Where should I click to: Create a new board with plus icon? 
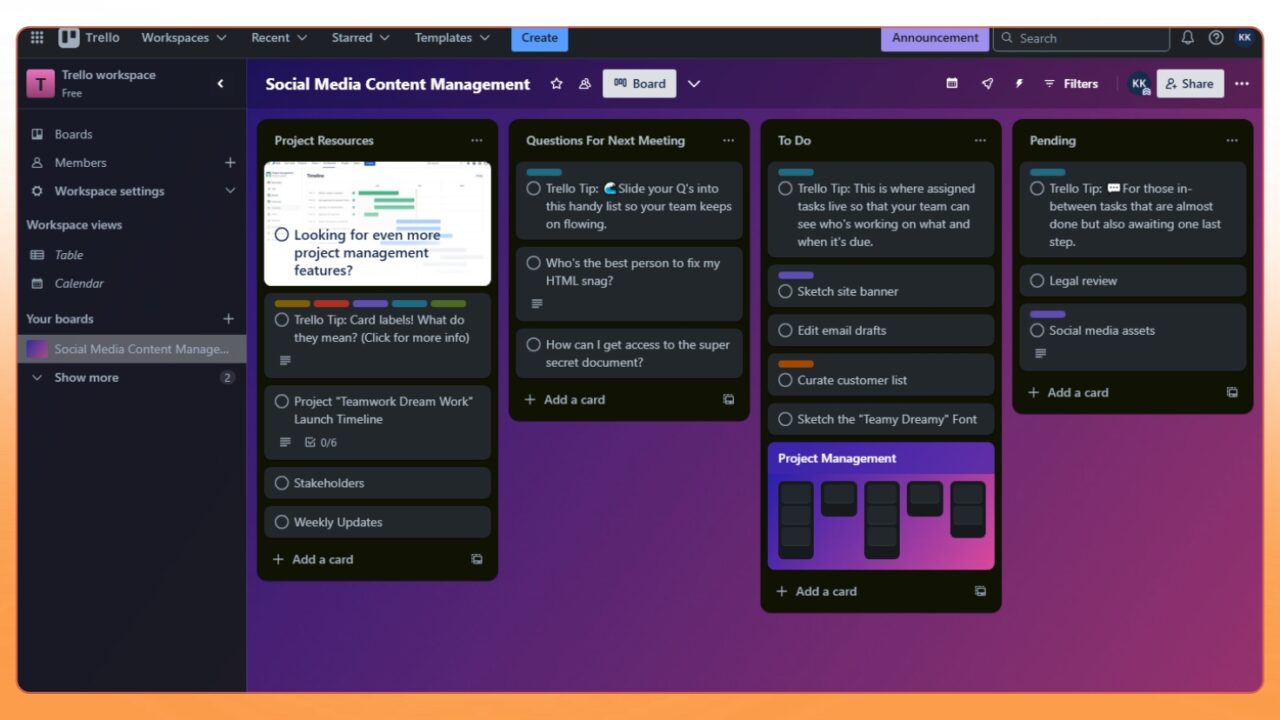point(228,319)
